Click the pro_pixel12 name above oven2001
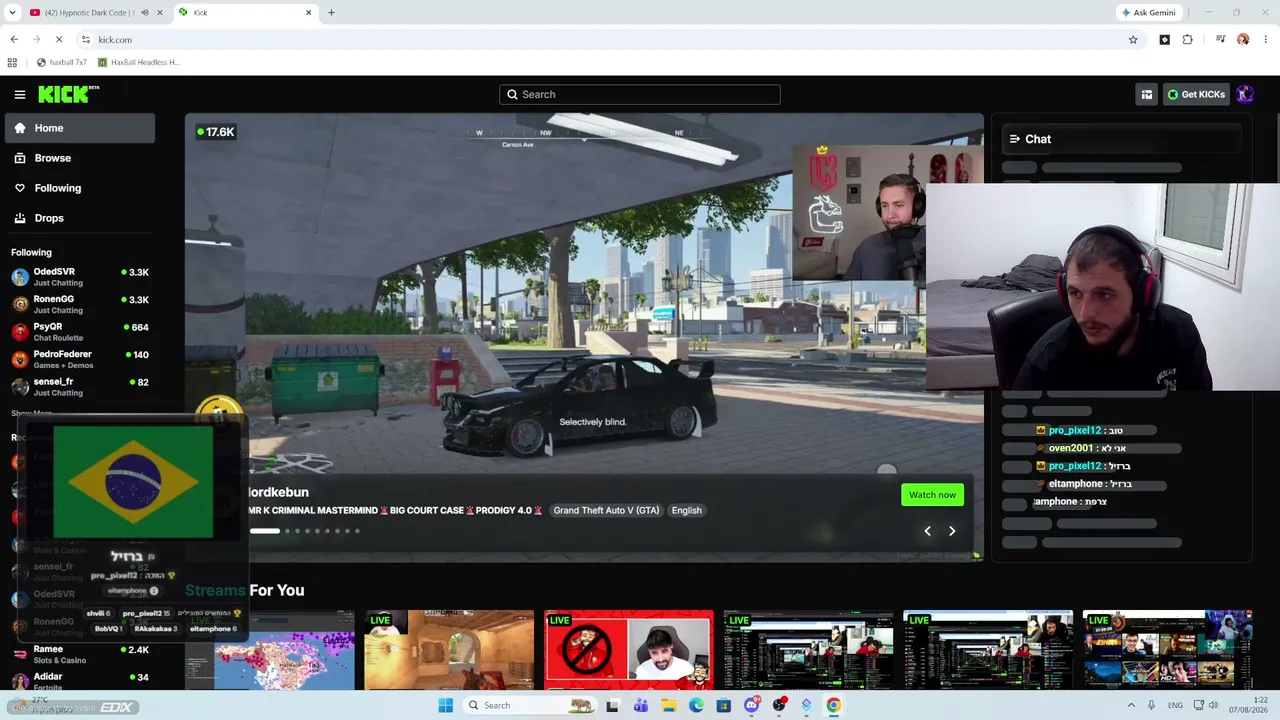 coord(1074,430)
